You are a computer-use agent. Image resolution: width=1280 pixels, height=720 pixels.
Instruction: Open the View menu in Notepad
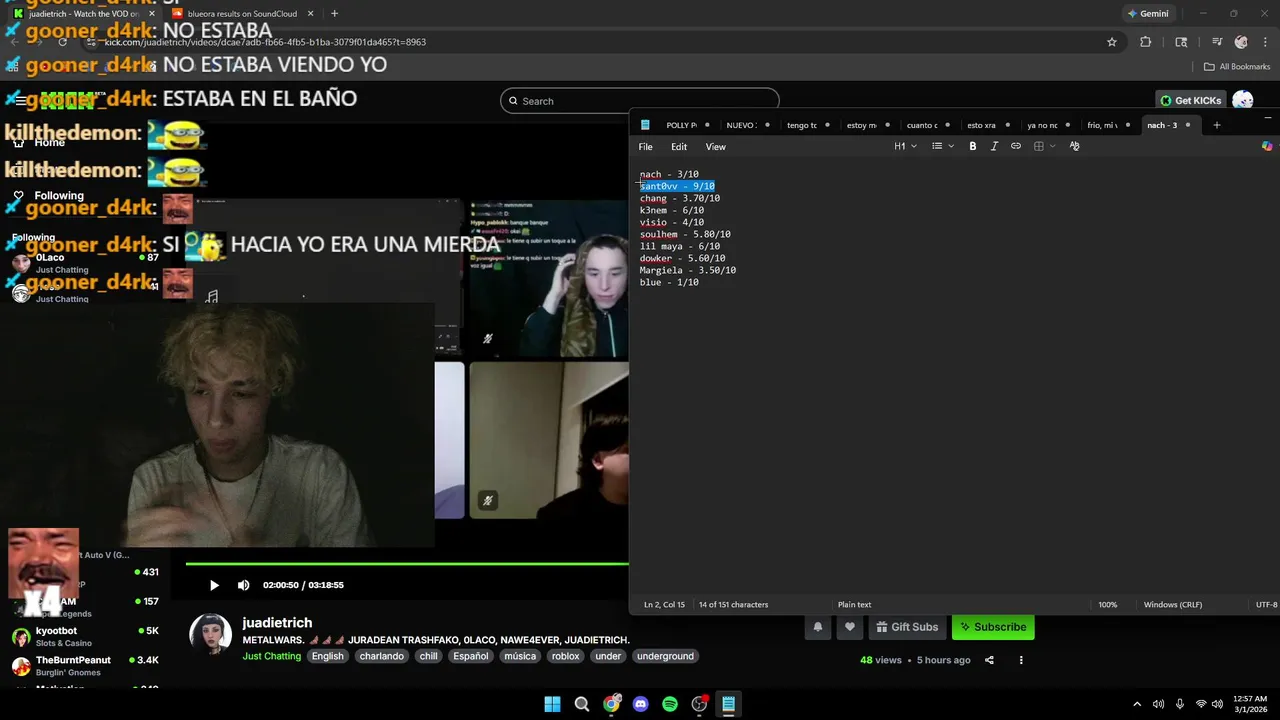(716, 147)
